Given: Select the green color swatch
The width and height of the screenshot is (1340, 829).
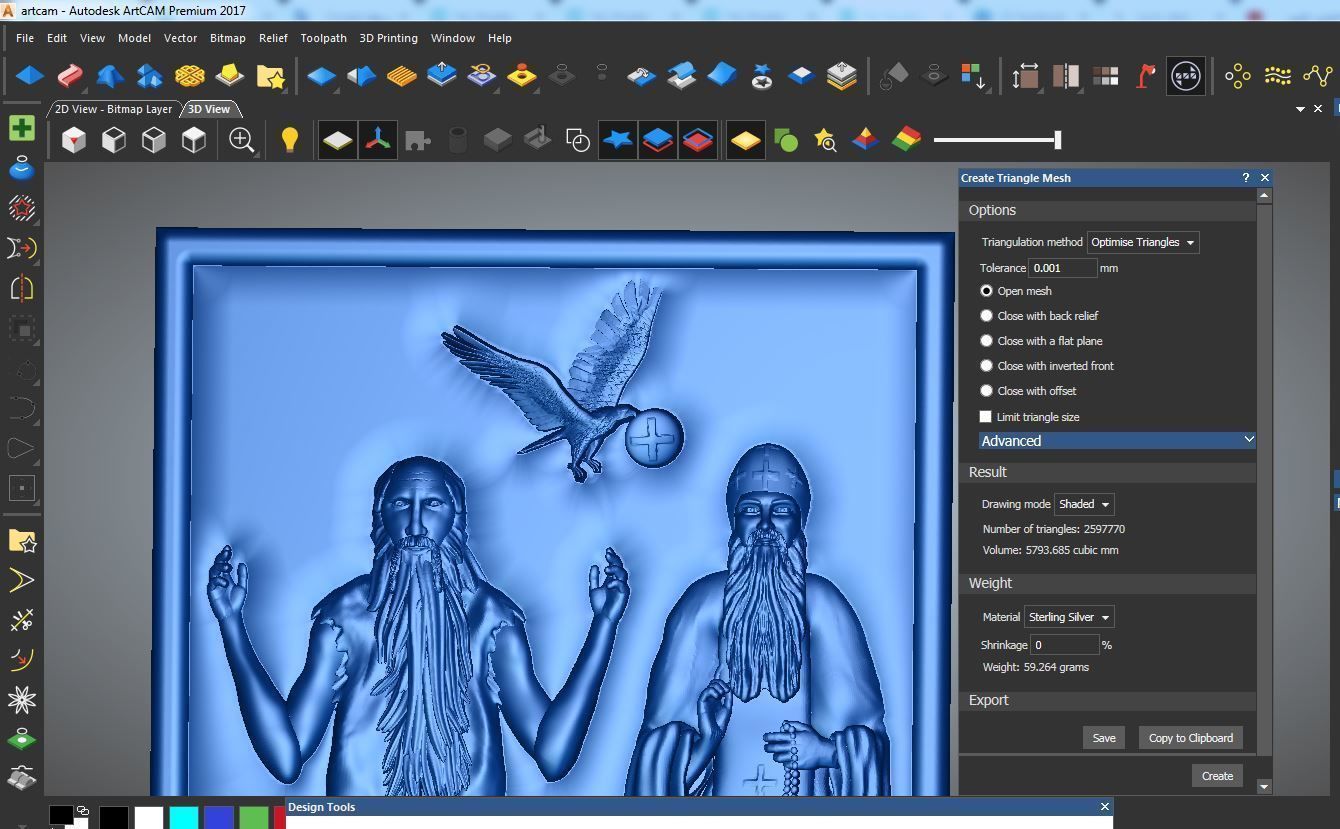Looking at the screenshot, I should [x=254, y=818].
